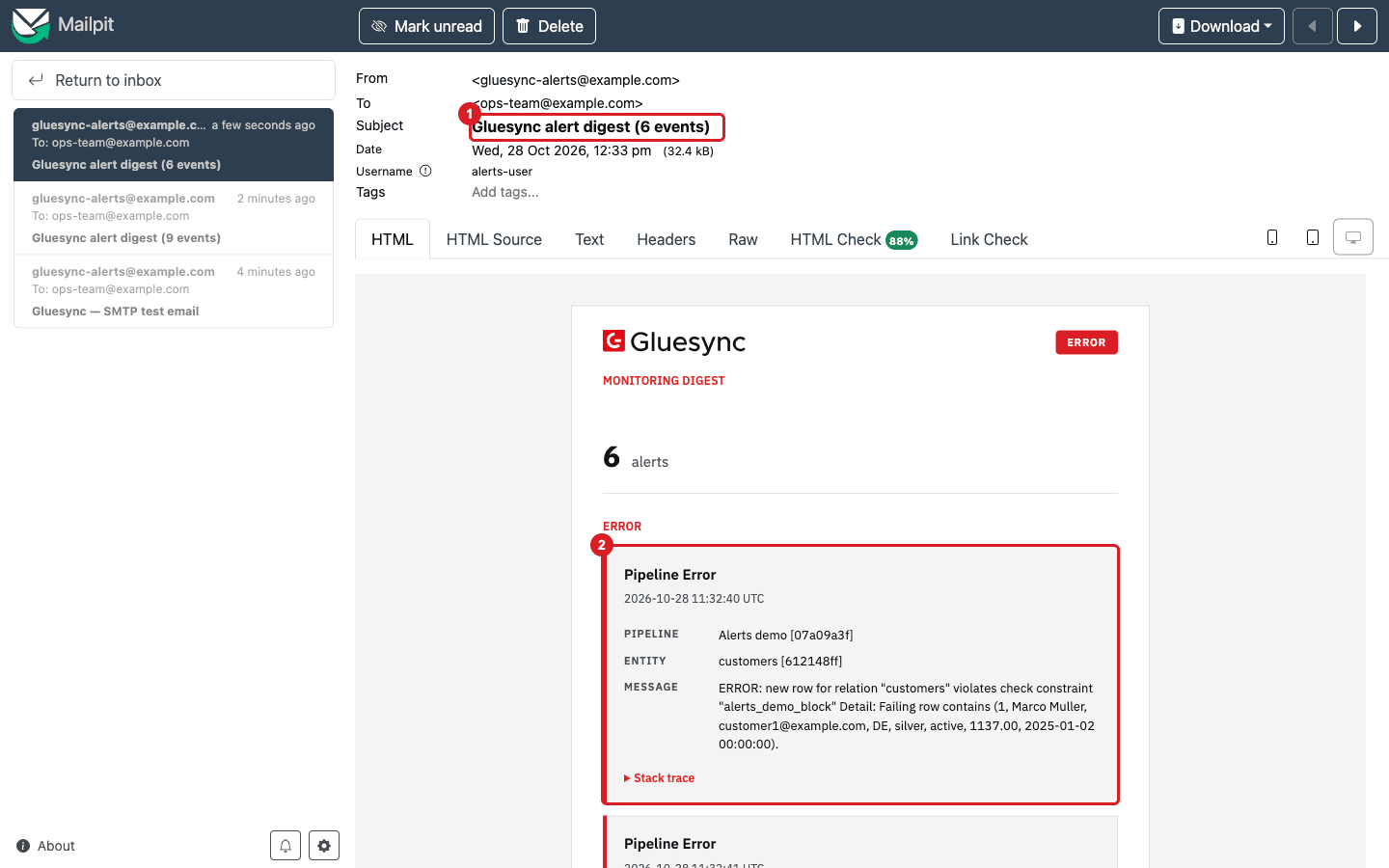Click the email date Wed, 28 Oct 2026

561,150
